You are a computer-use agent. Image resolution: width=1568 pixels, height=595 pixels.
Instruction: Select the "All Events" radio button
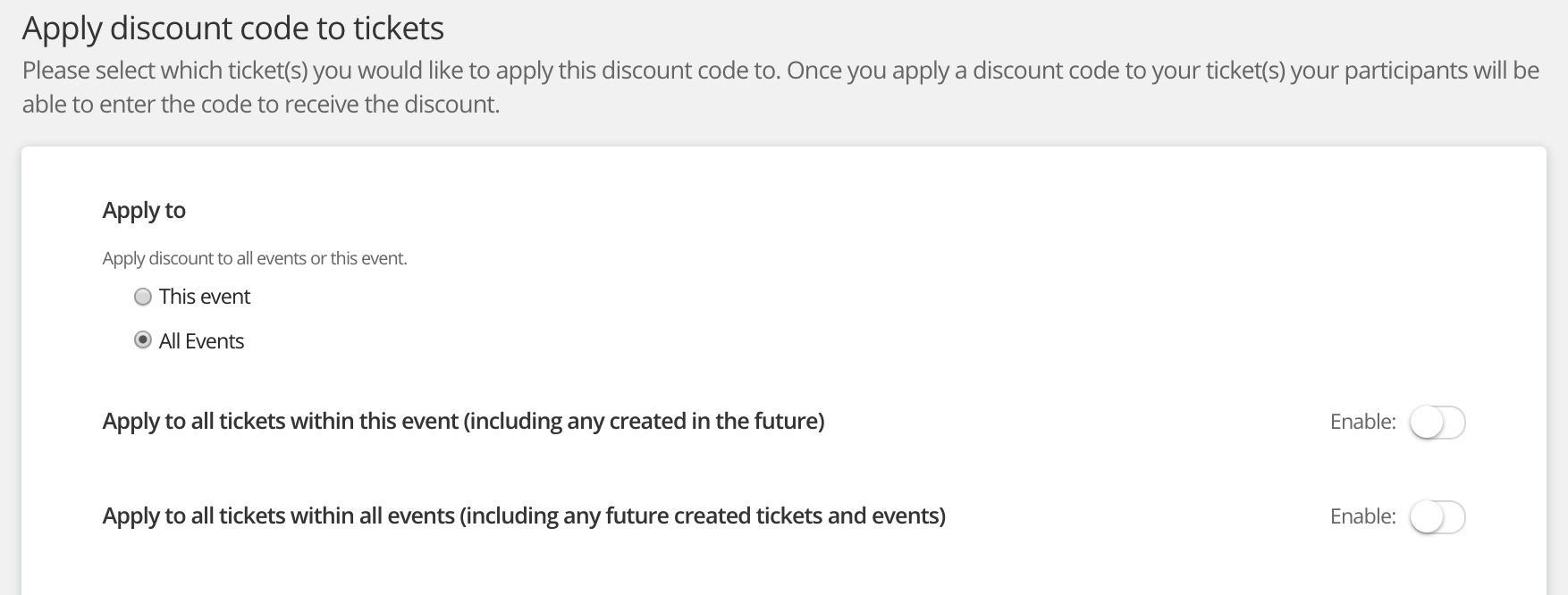tap(143, 340)
